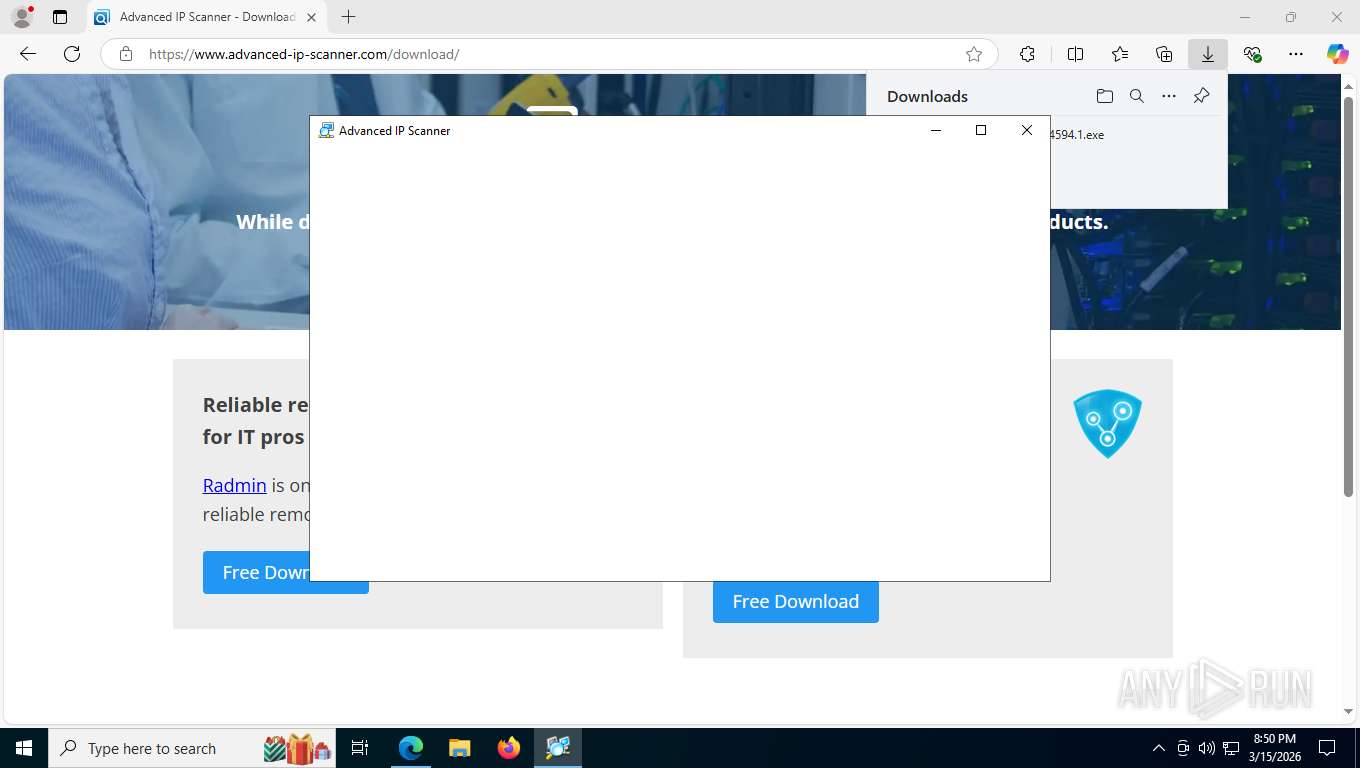Close the Advanced IP Scanner window

1027,130
